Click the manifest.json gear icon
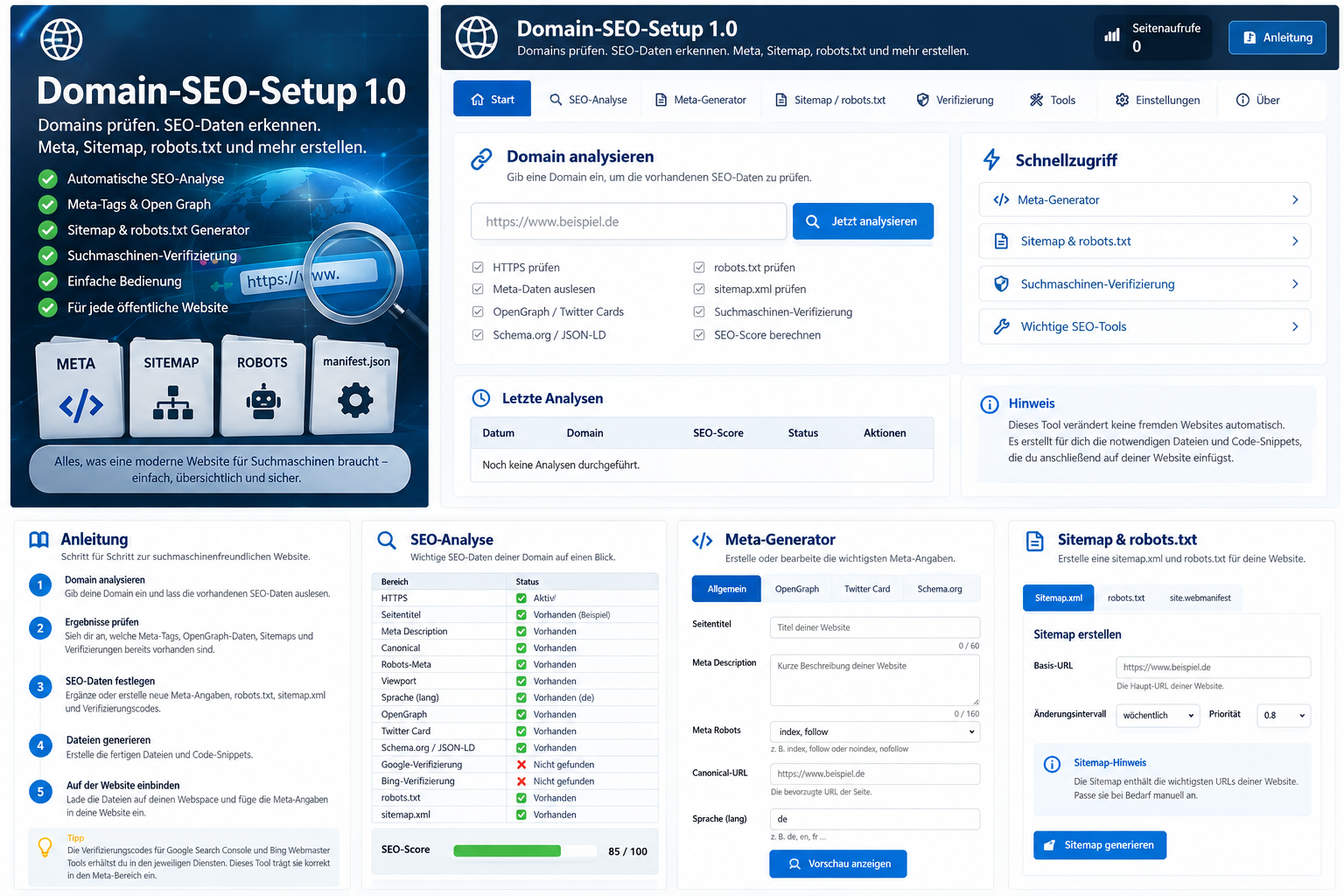This screenshot has width=1344, height=896. [355, 401]
